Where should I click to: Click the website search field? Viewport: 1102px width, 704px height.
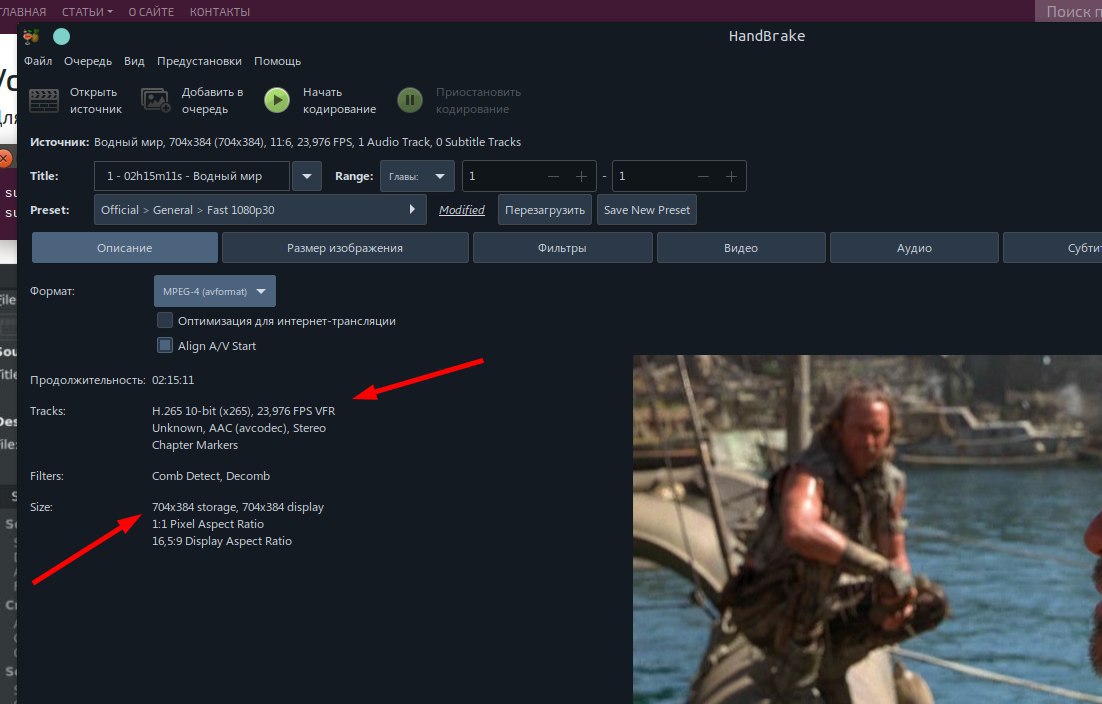tap(1068, 11)
